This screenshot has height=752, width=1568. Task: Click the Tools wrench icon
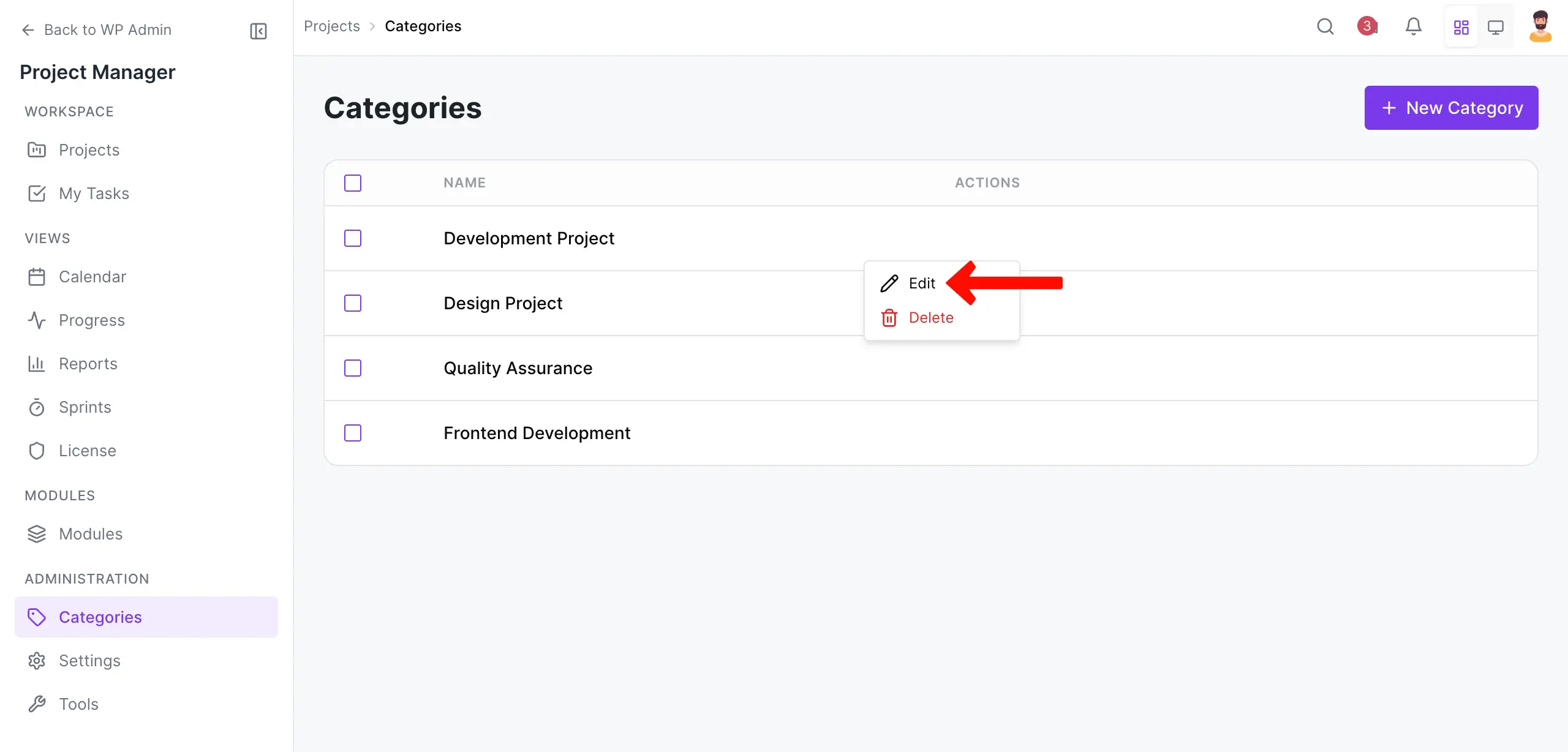37,704
